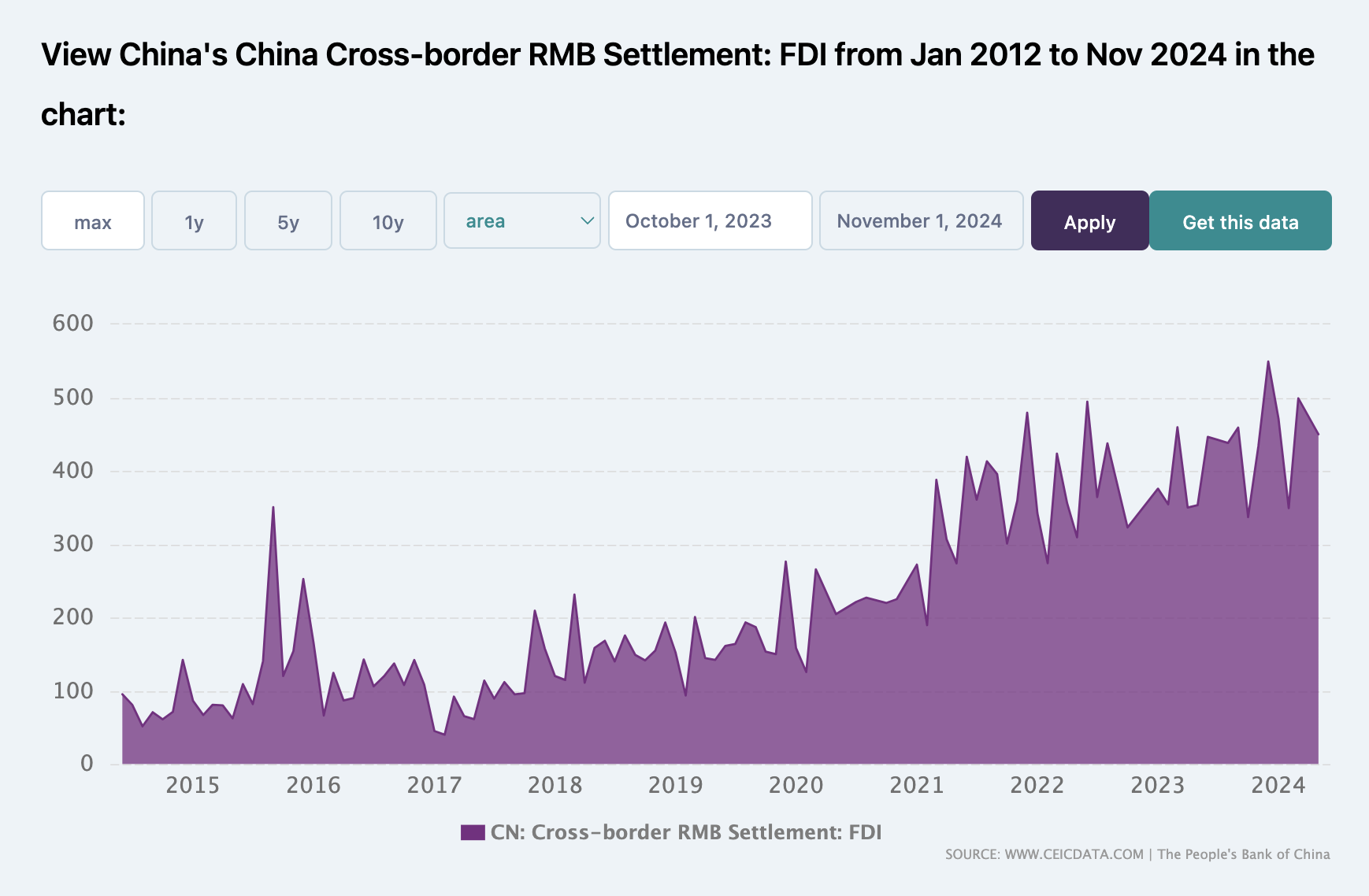Click The People's Bank of China credit
Image resolution: width=1369 pixels, height=896 pixels.
[1243, 854]
